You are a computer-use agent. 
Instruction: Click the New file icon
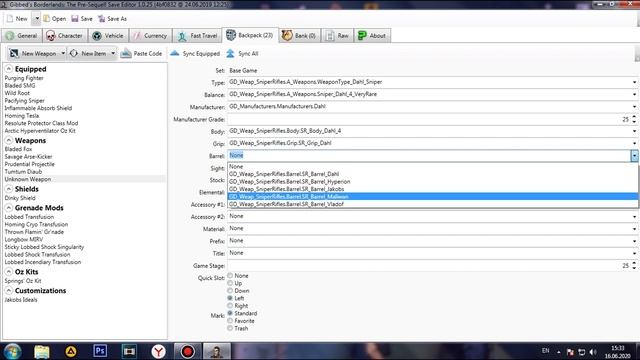tap(10, 19)
